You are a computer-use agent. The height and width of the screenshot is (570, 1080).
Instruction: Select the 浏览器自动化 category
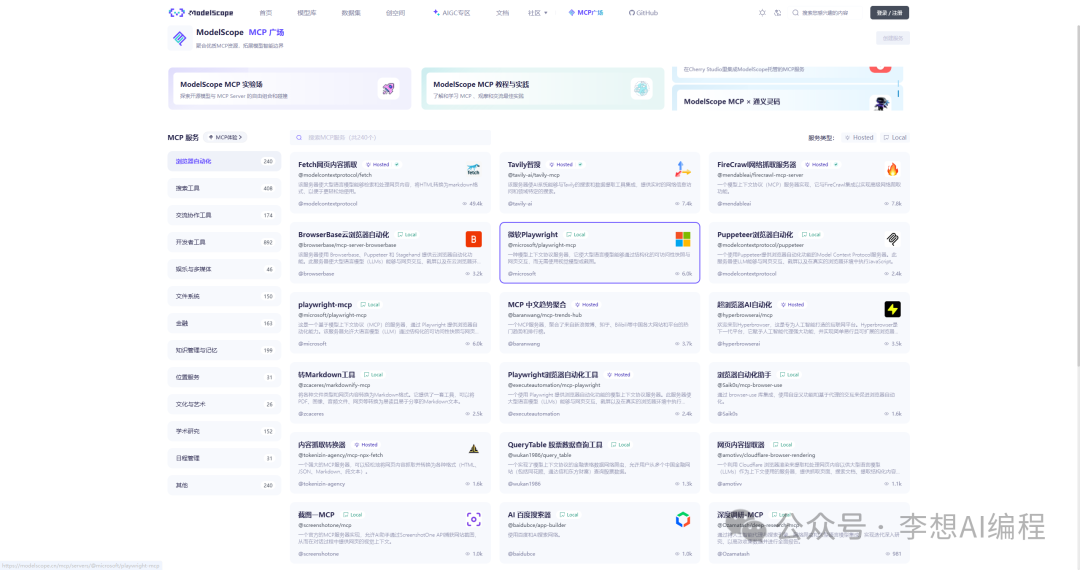point(224,161)
